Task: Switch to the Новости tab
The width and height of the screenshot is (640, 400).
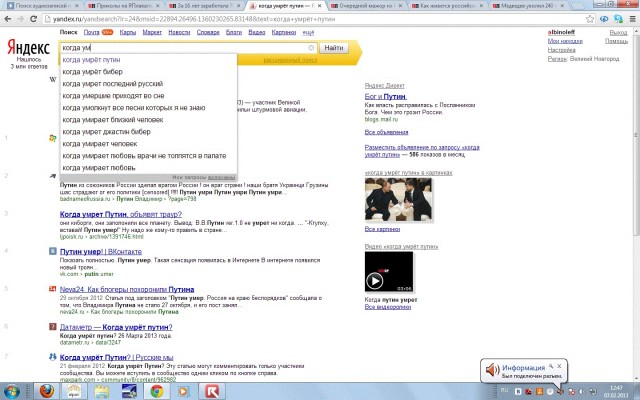Action: tap(179, 32)
